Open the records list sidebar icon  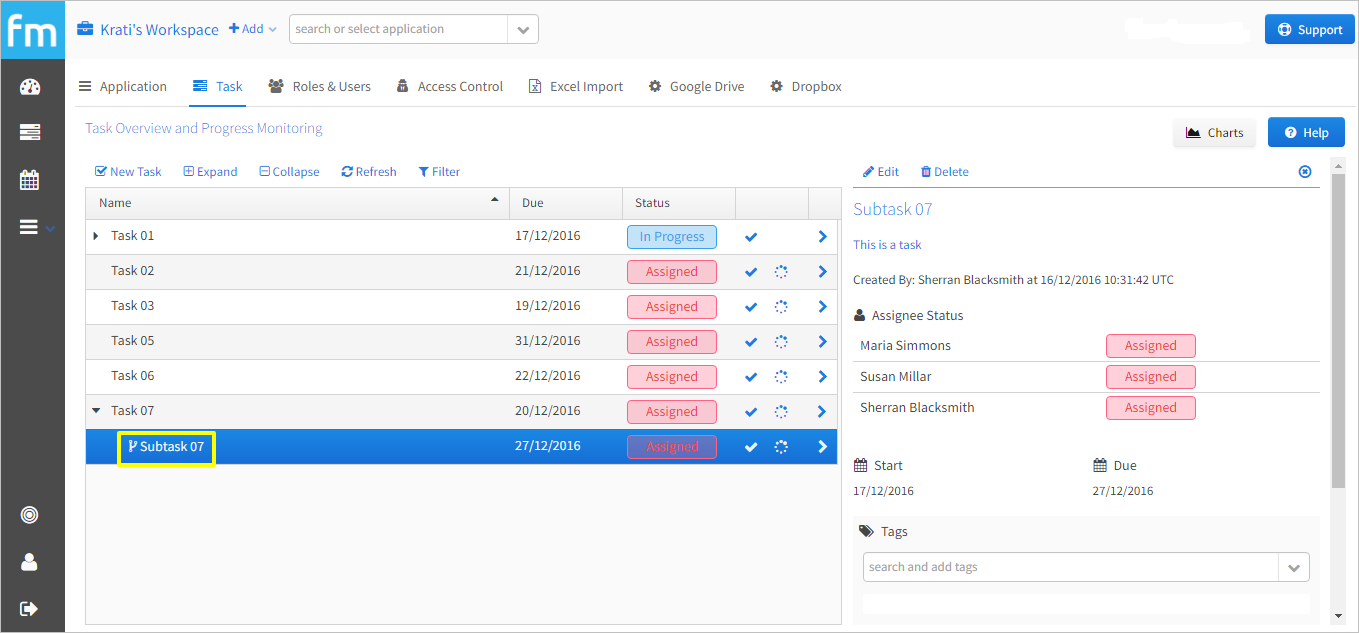pos(30,132)
